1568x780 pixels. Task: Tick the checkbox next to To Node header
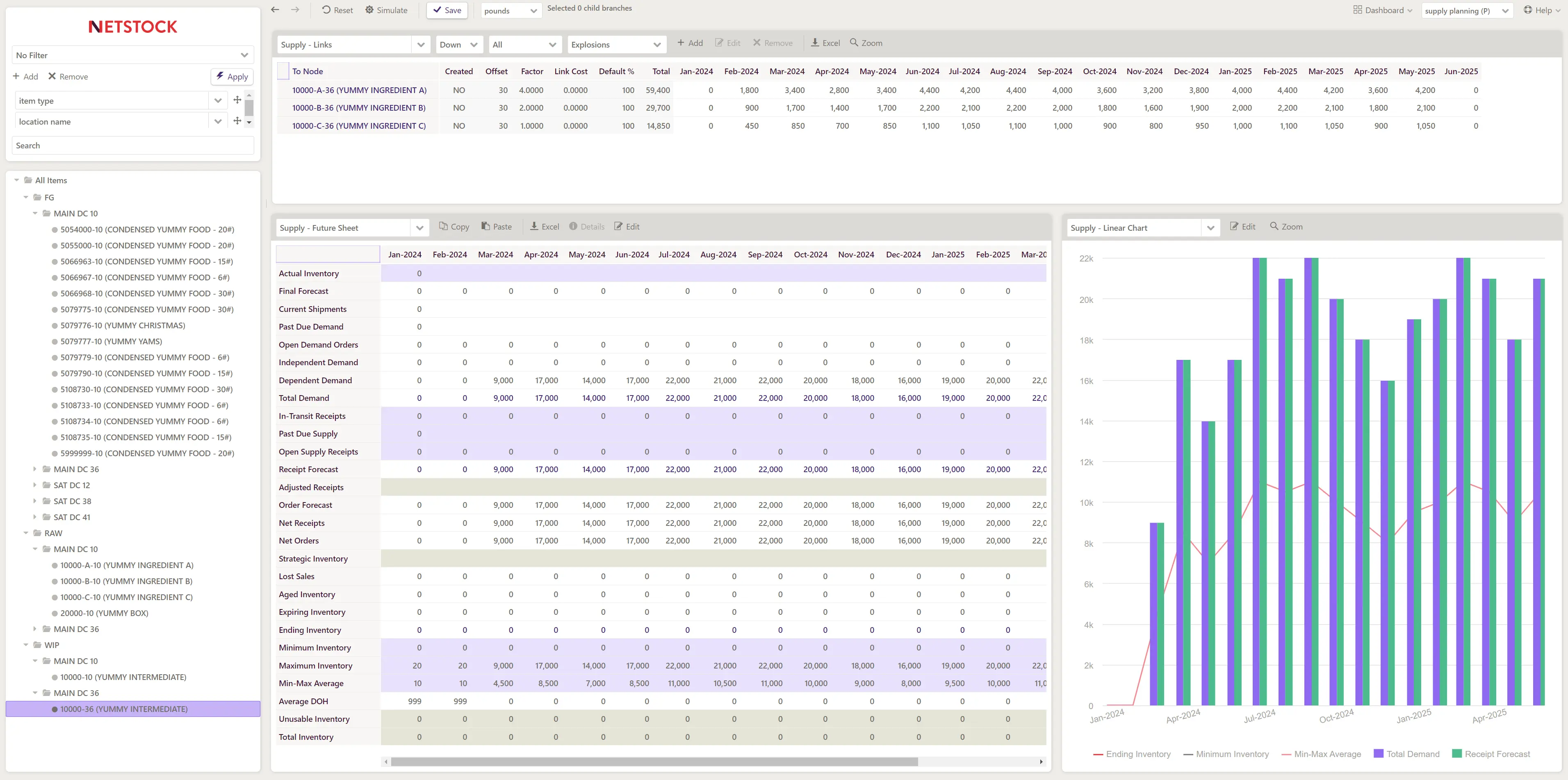click(283, 71)
